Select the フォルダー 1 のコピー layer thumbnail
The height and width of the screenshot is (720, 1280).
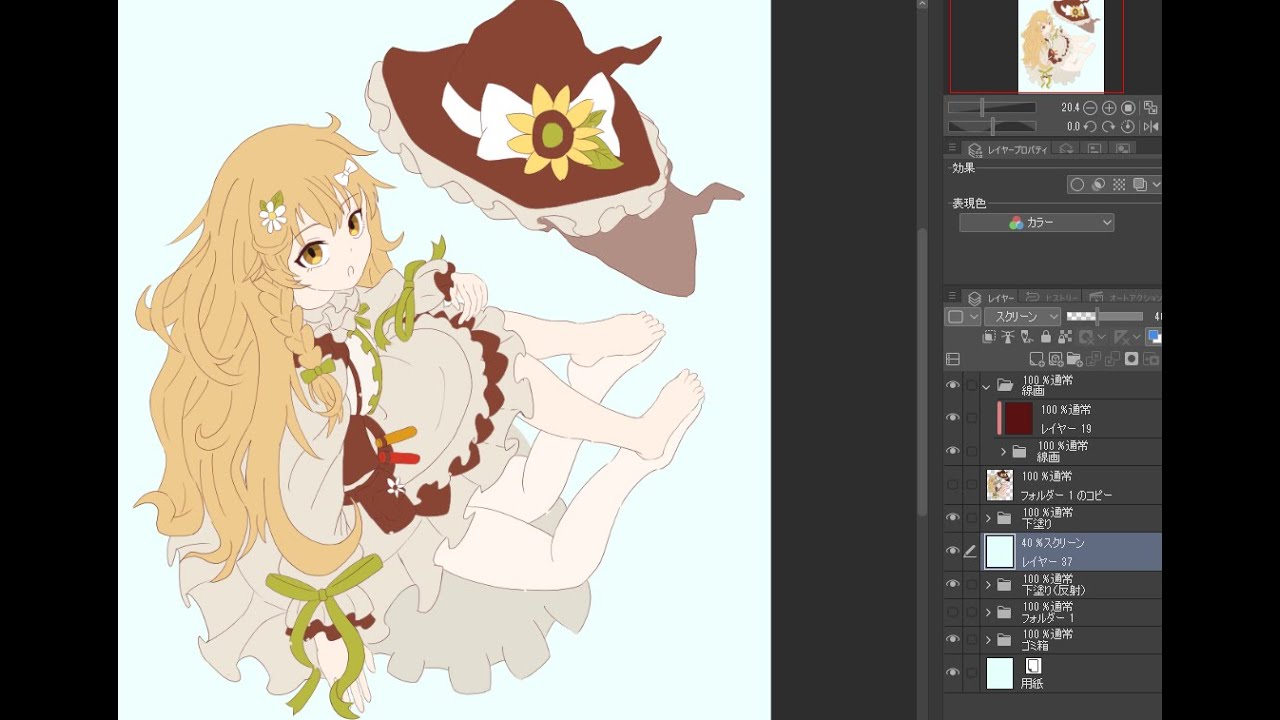pos(1000,485)
